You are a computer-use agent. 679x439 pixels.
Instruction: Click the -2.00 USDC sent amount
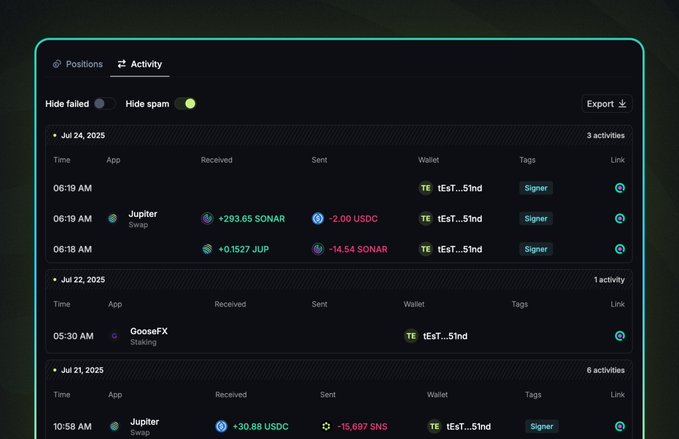353,219
